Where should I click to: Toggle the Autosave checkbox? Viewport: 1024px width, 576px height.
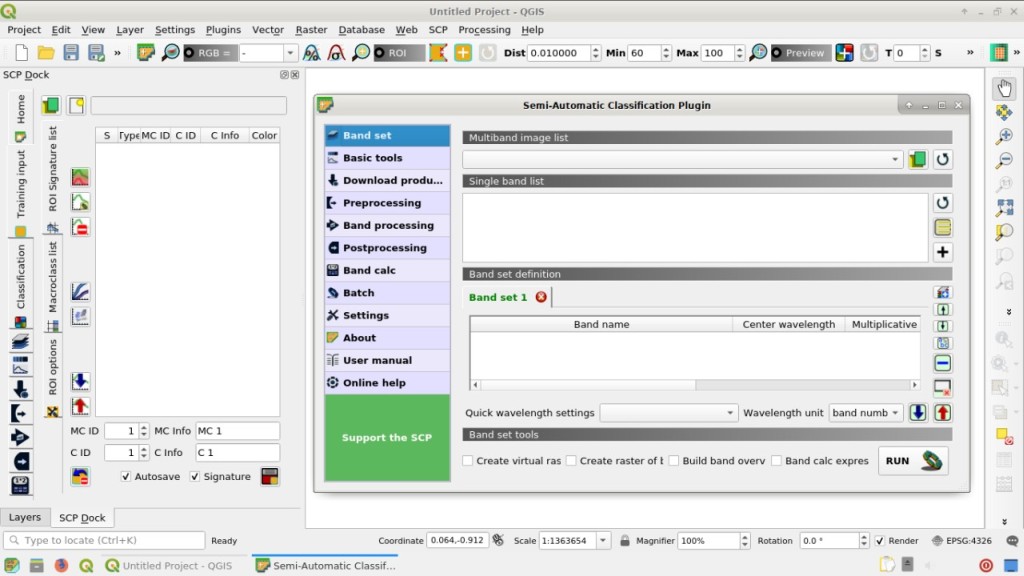126,477
